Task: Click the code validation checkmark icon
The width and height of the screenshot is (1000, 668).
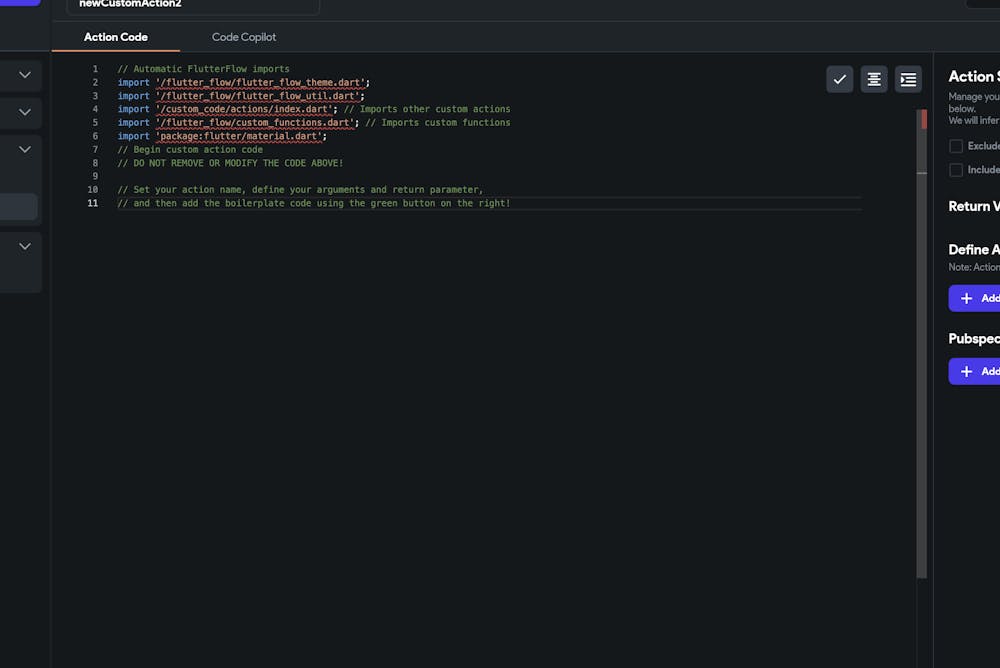Action: tap(839, 79)
